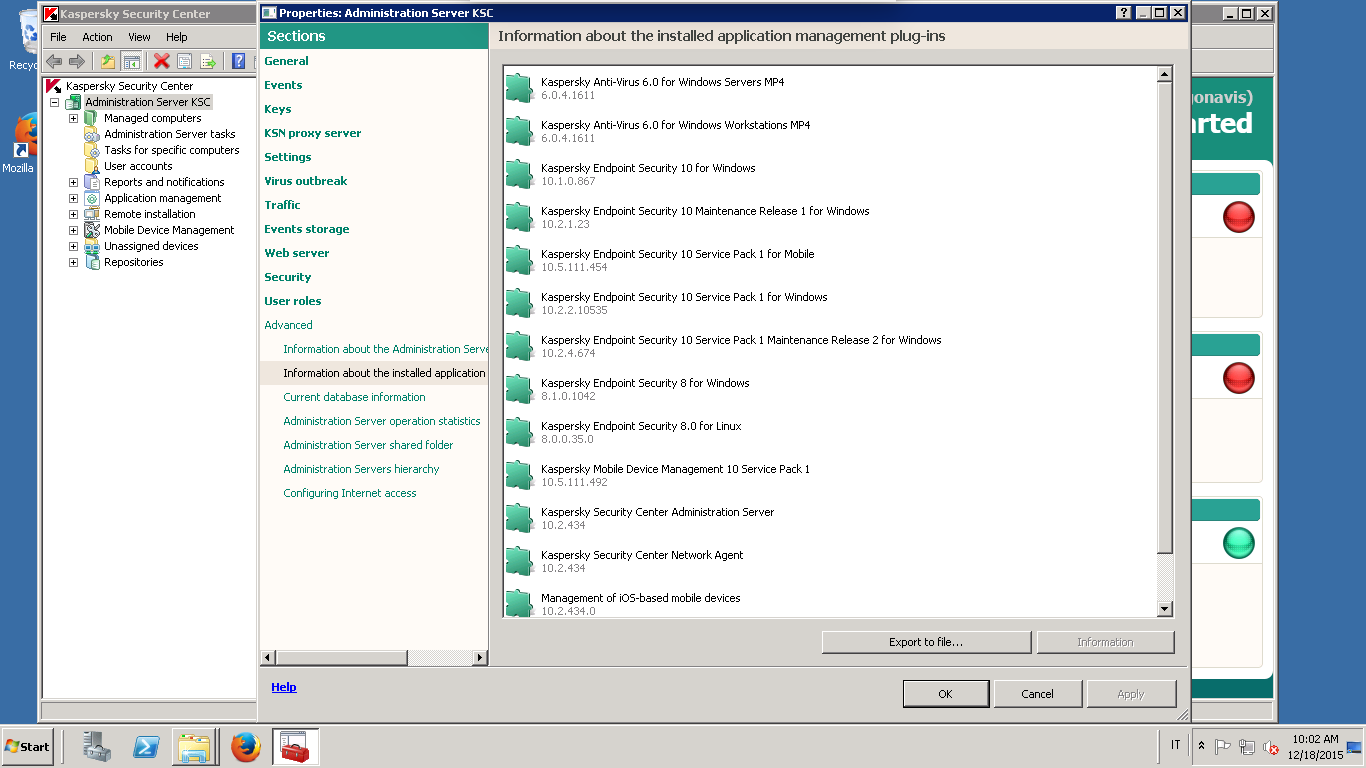Collapse the Administration Server KSC tree node

pyautogui.click(x=54, y=102)
